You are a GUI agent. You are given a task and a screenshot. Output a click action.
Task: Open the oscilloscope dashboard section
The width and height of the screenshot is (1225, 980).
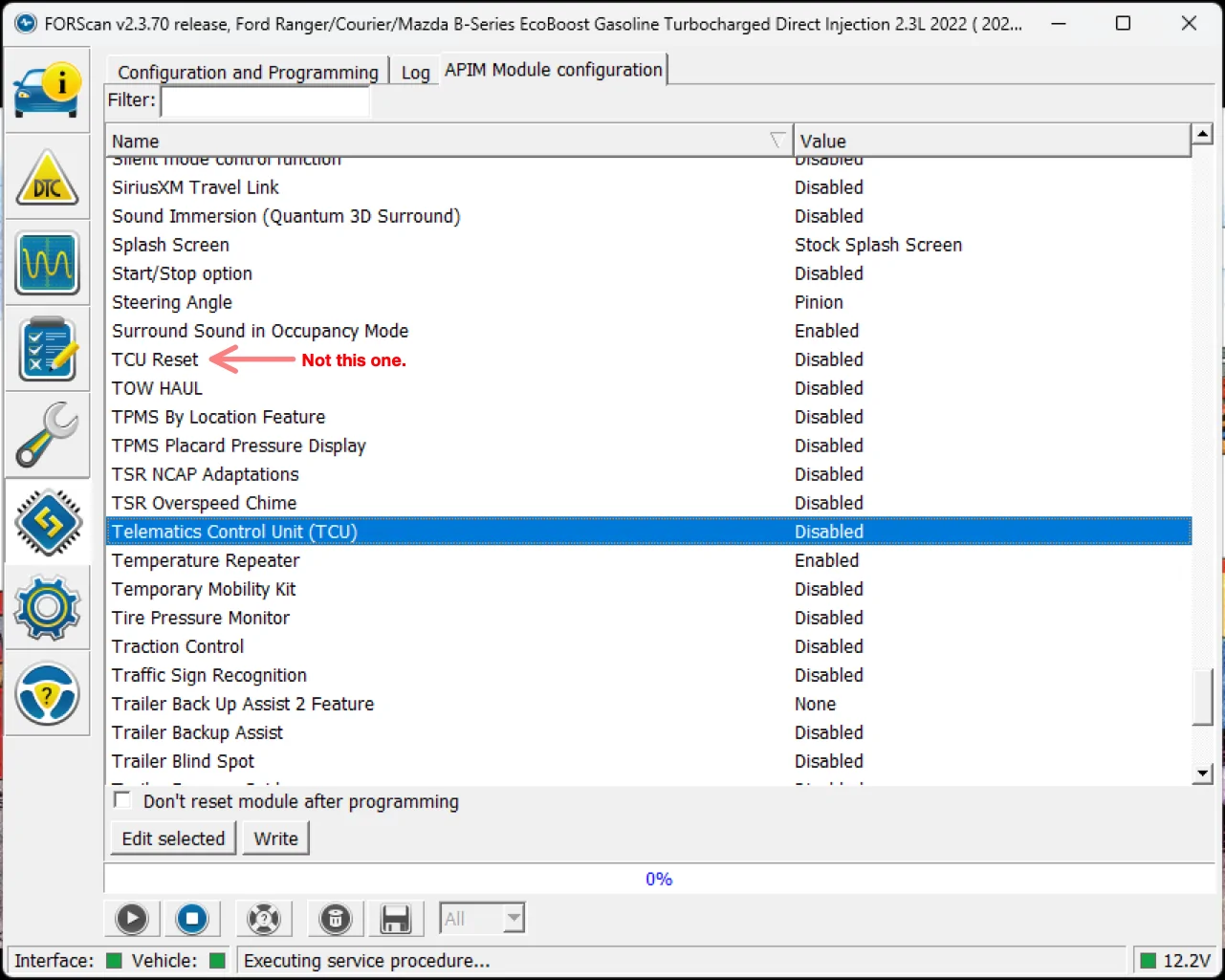pos(47,263)
